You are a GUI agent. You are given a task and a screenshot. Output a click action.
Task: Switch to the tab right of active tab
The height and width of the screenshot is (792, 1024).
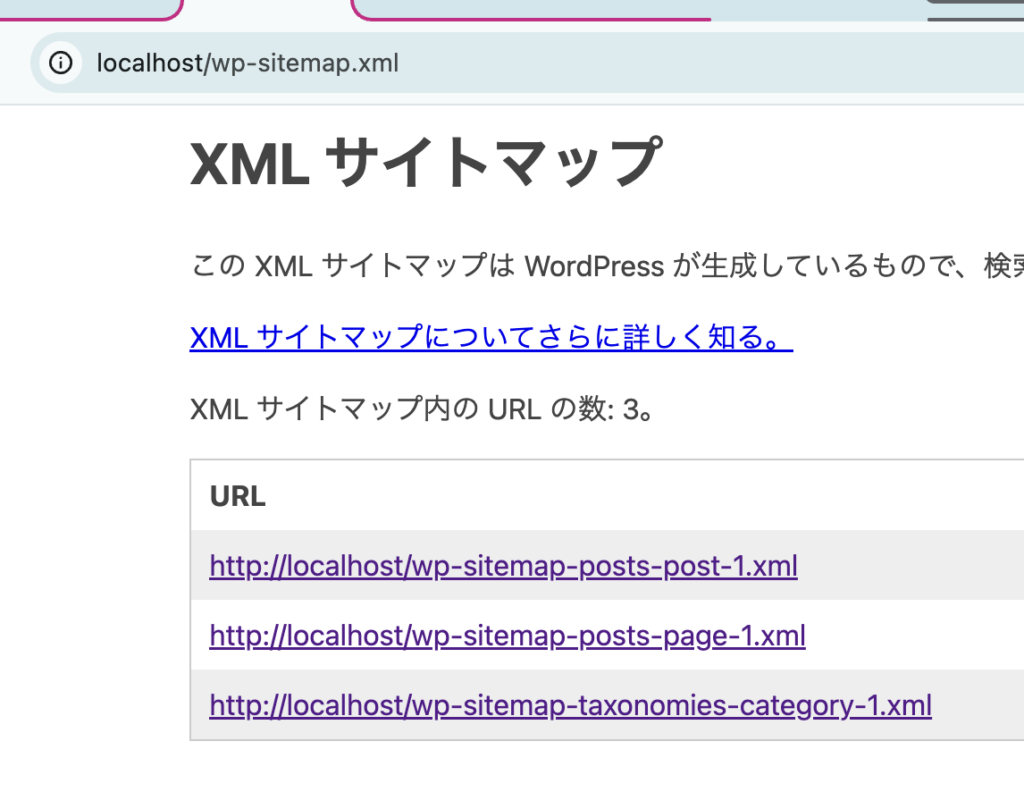(x=600, y=8)
